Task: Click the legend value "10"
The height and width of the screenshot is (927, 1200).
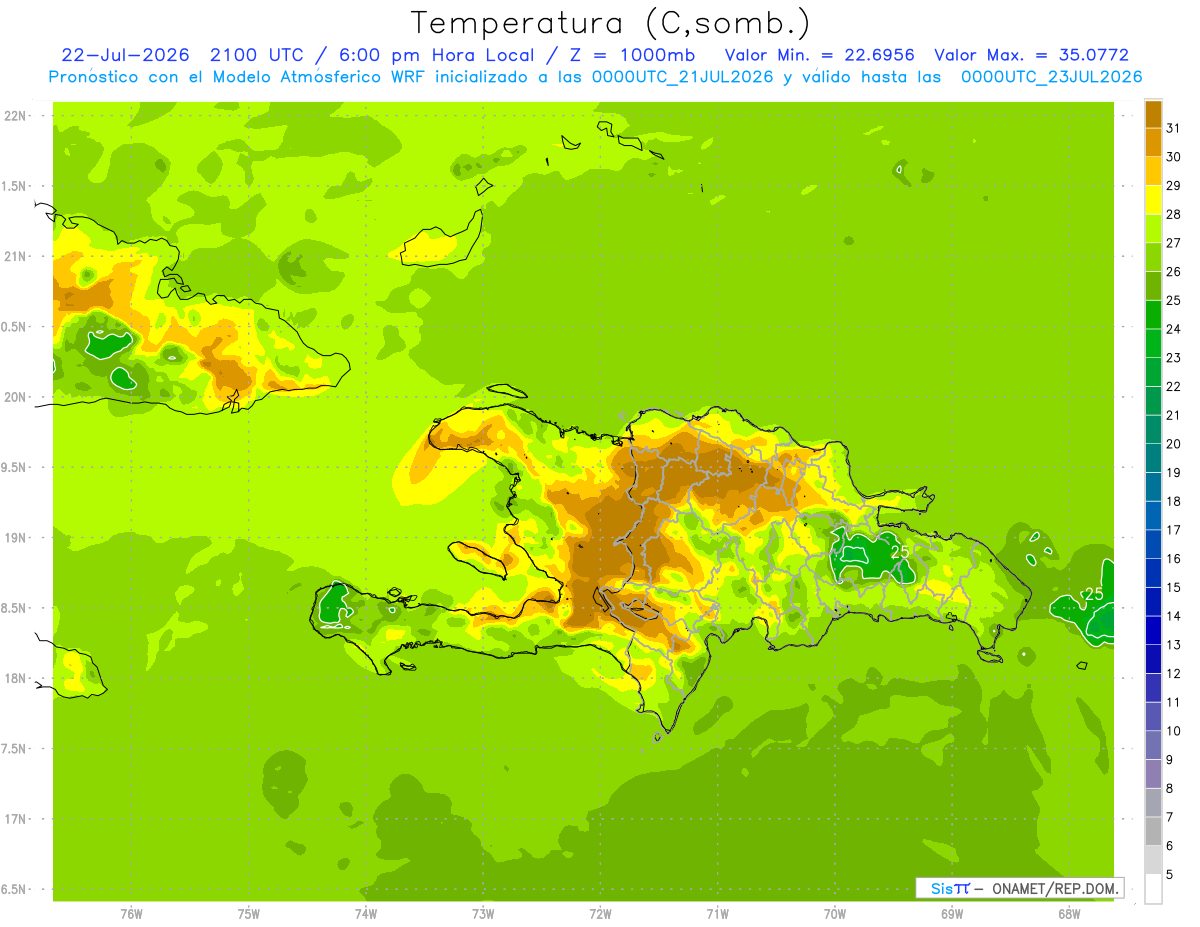Action: tap(1174, 731)
